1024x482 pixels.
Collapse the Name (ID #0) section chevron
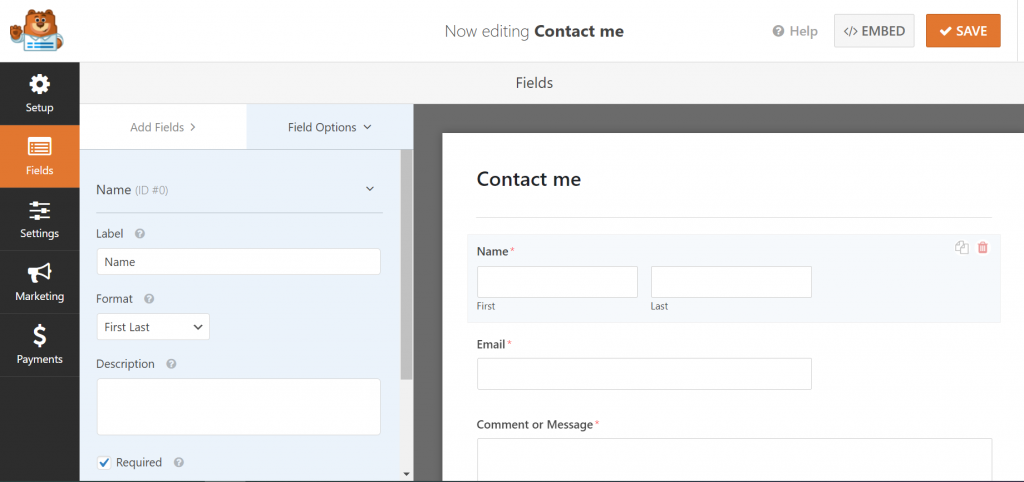[x=370, y=189]
